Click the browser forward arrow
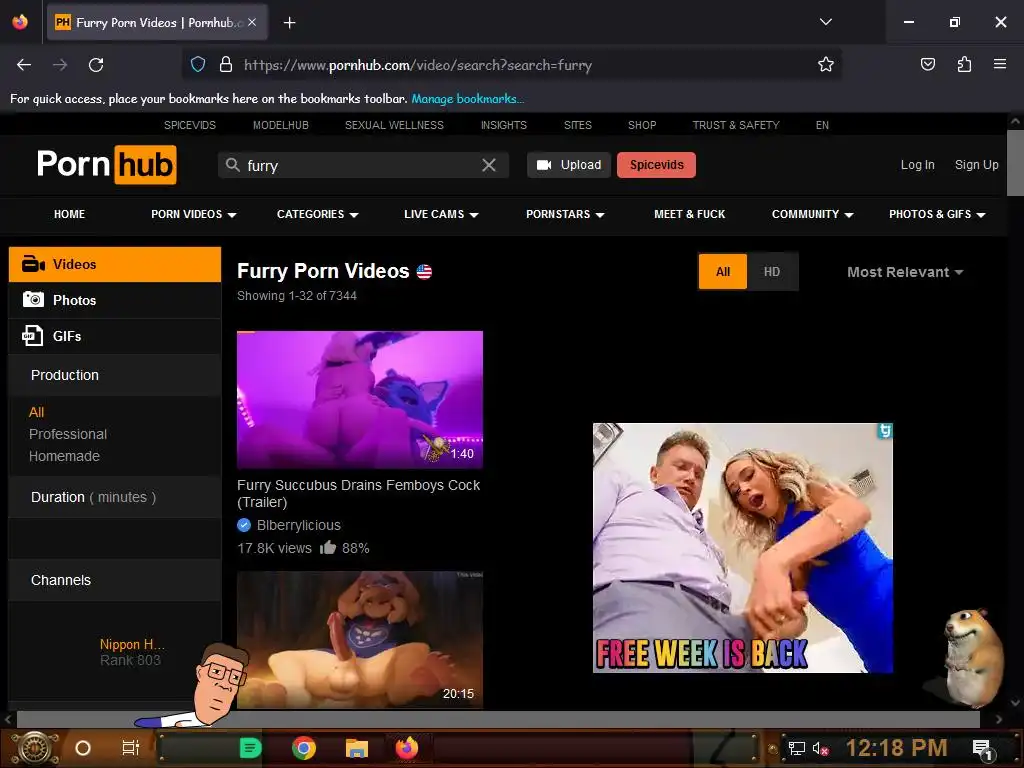 pyautogui.click(x=60, y=65)
